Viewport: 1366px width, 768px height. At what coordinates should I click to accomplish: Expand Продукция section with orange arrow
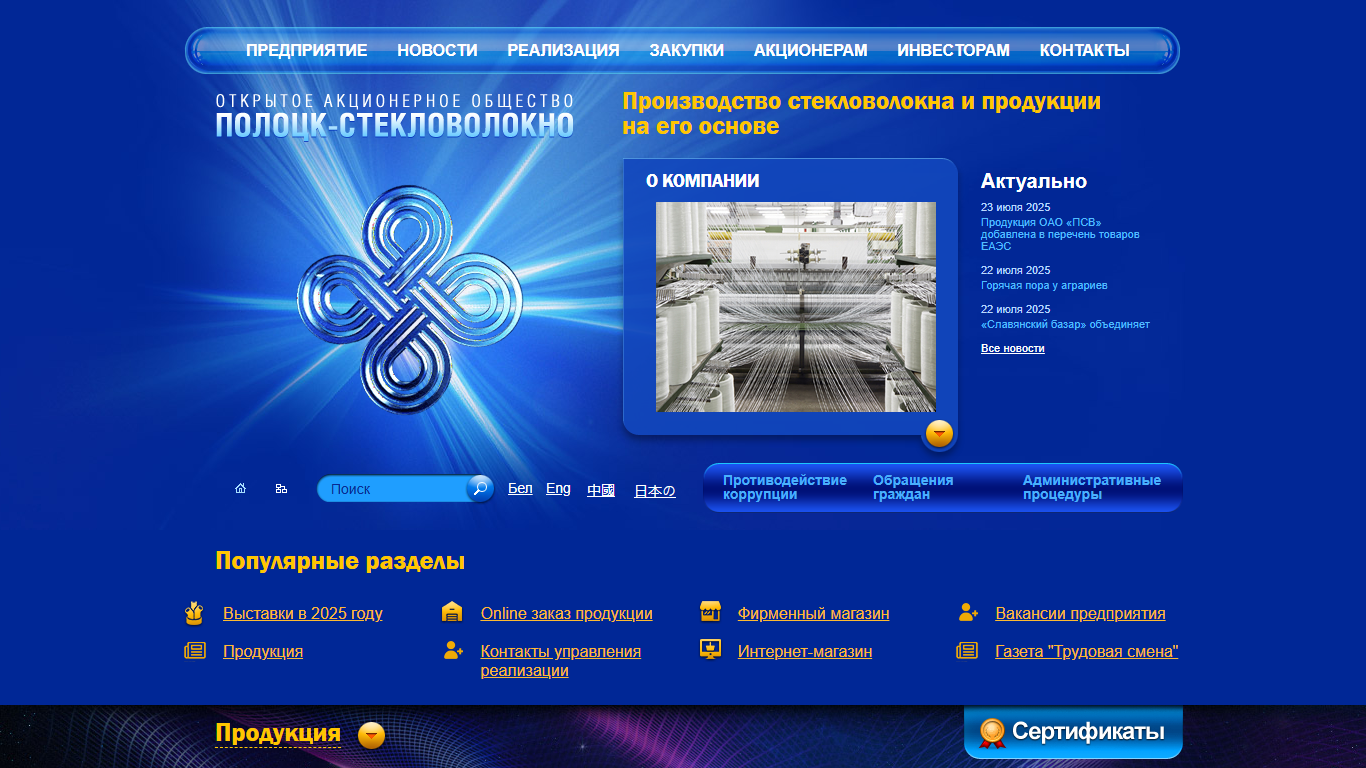pos(371,736)
